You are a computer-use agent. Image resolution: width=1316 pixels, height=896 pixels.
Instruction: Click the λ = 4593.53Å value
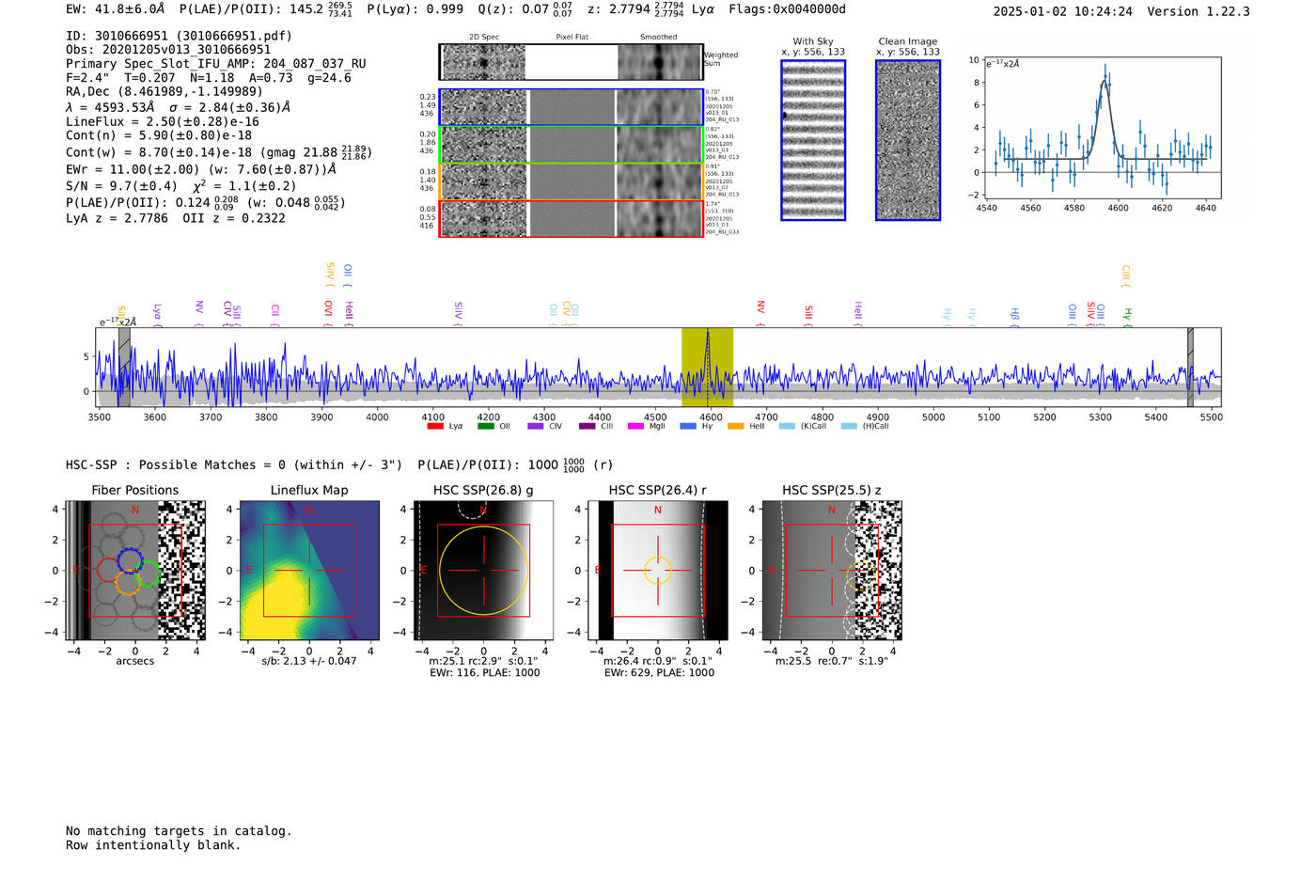coord(110,107)
